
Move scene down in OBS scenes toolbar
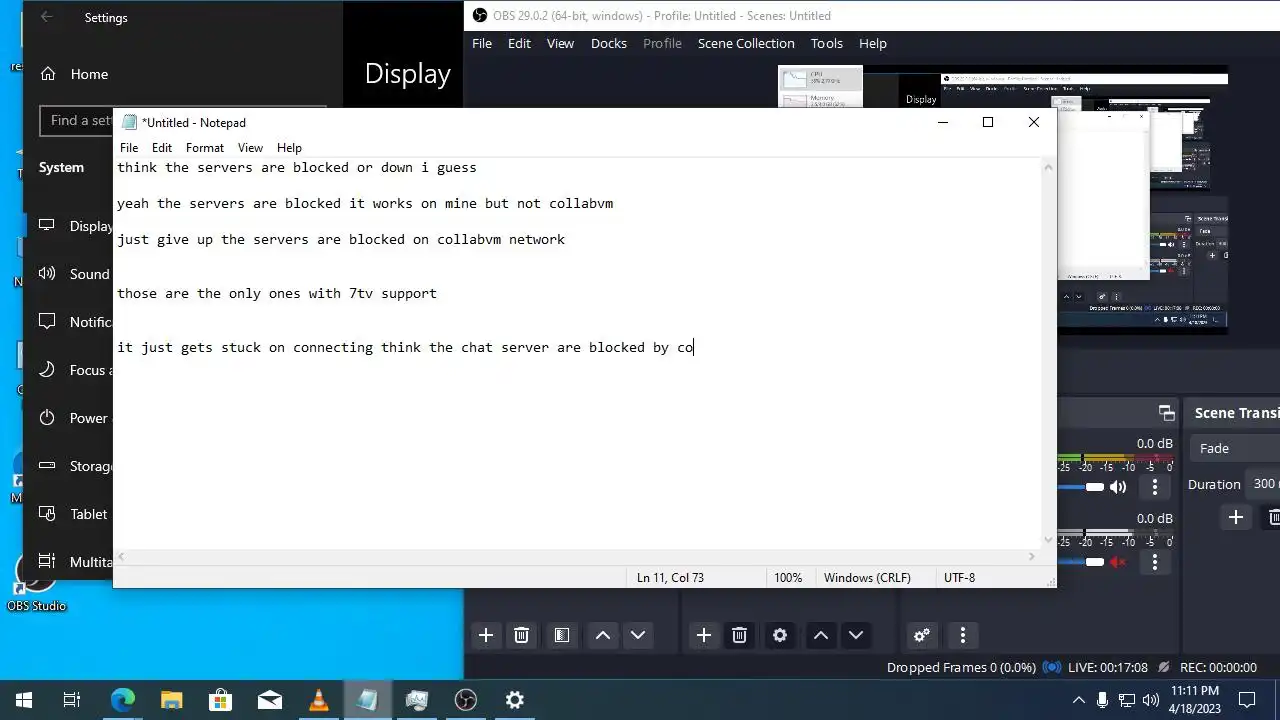638,635
